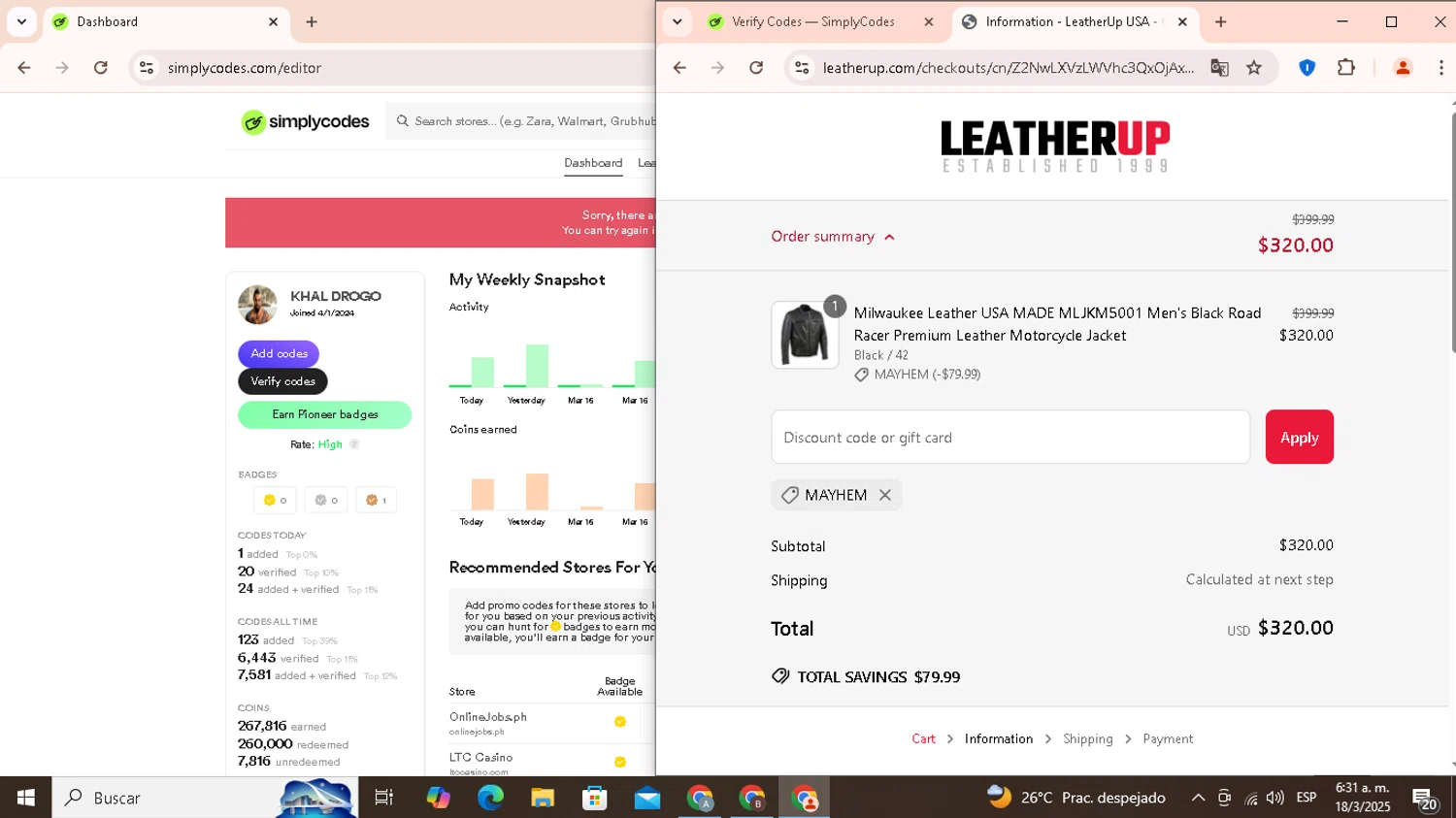
Task: Select the Dashboard nav tab in SimplyCodes
Action: point(593,163)
